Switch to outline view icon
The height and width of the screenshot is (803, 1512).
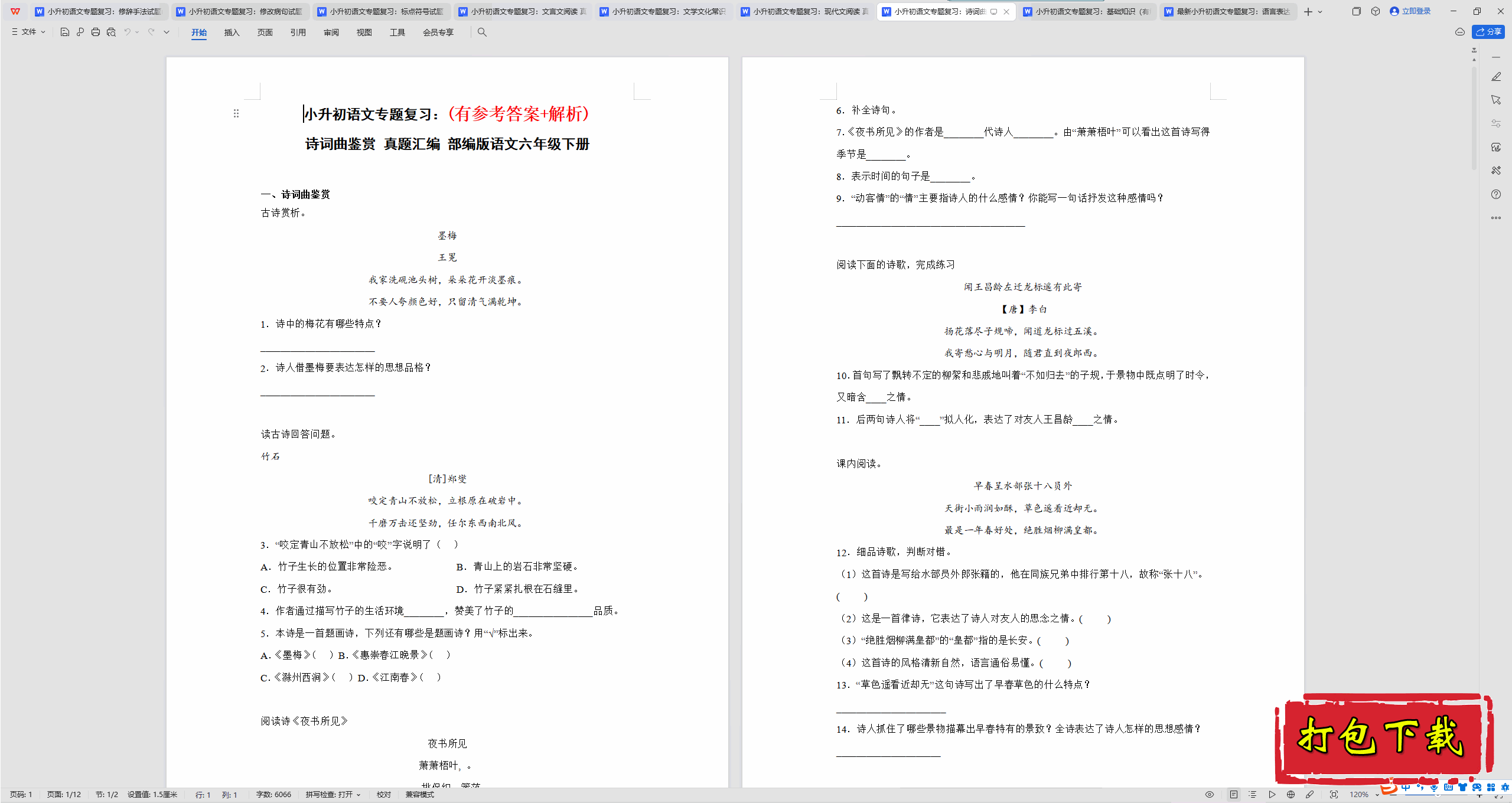(x=1253, y=795)
